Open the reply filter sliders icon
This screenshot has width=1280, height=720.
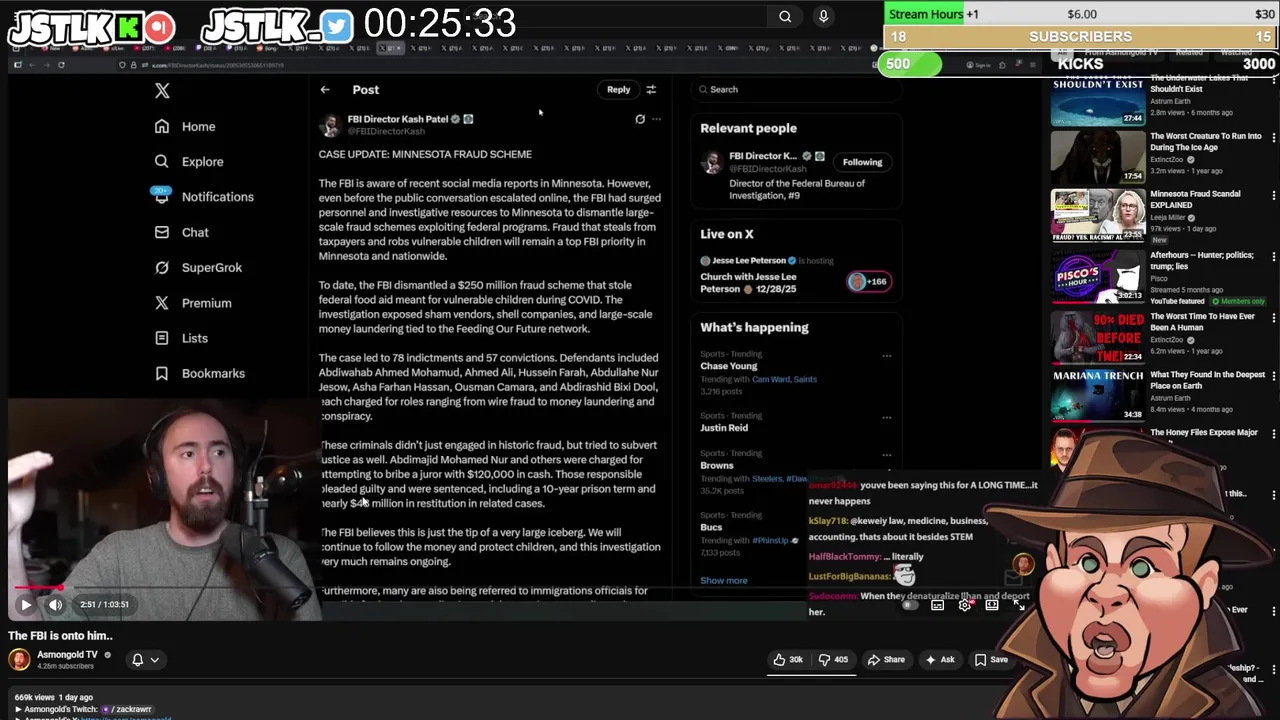tap(651, 90)
